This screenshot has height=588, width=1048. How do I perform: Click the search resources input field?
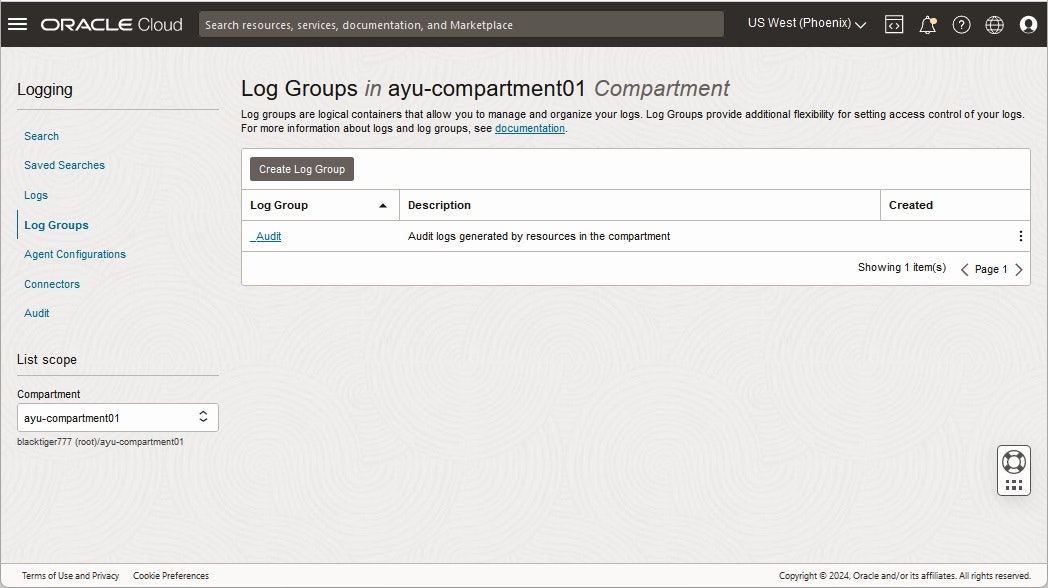point(461,25)
